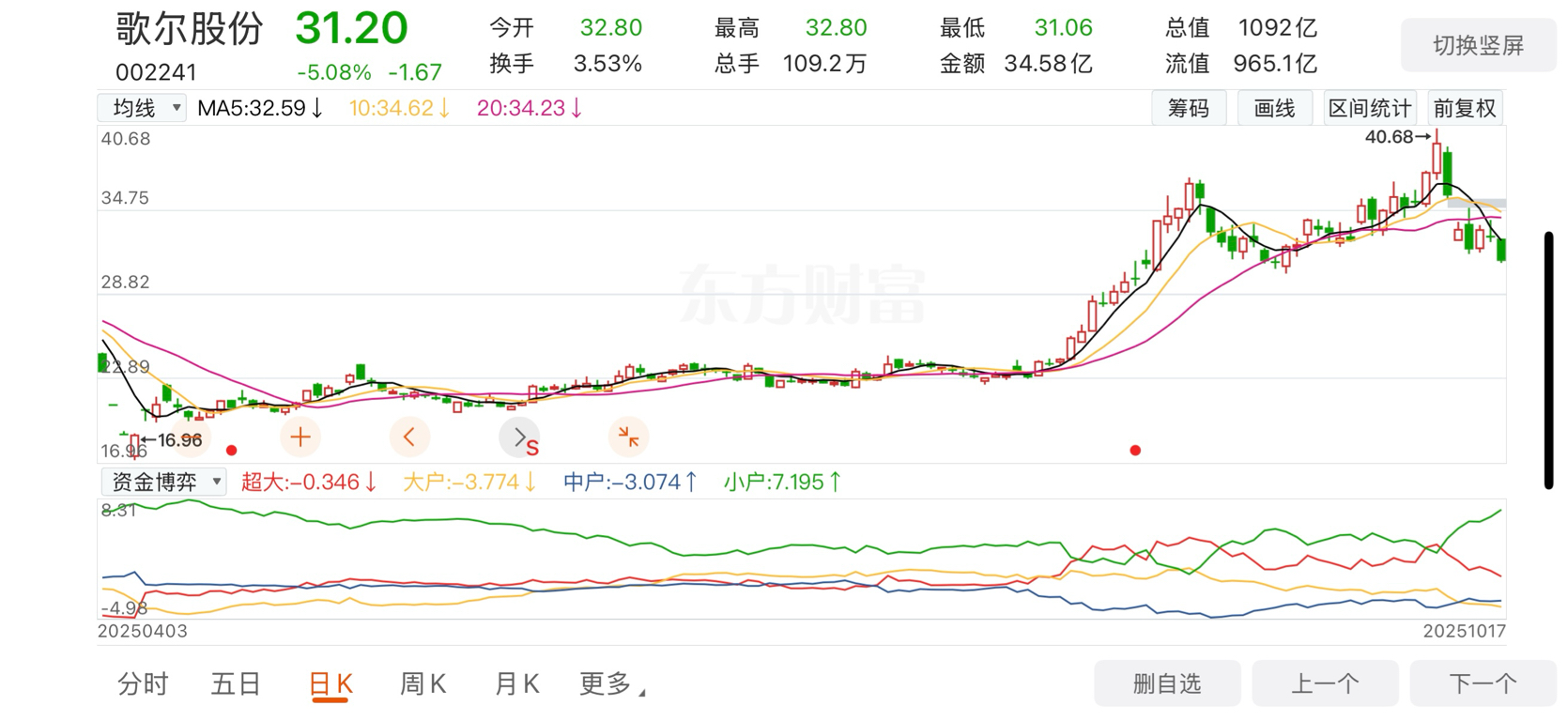Screen dimensions: 1568x721
Task: Tap the zoom-out circle near 16.96 label
Action: (x=191, y=437)
